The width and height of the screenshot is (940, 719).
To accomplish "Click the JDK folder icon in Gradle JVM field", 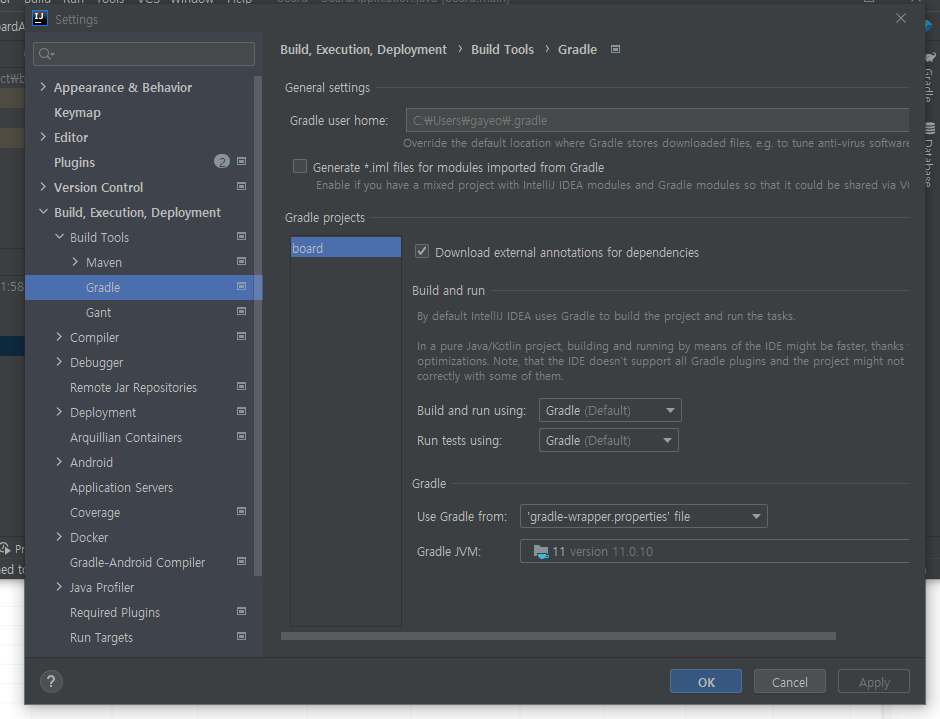I will pos(541,551).
